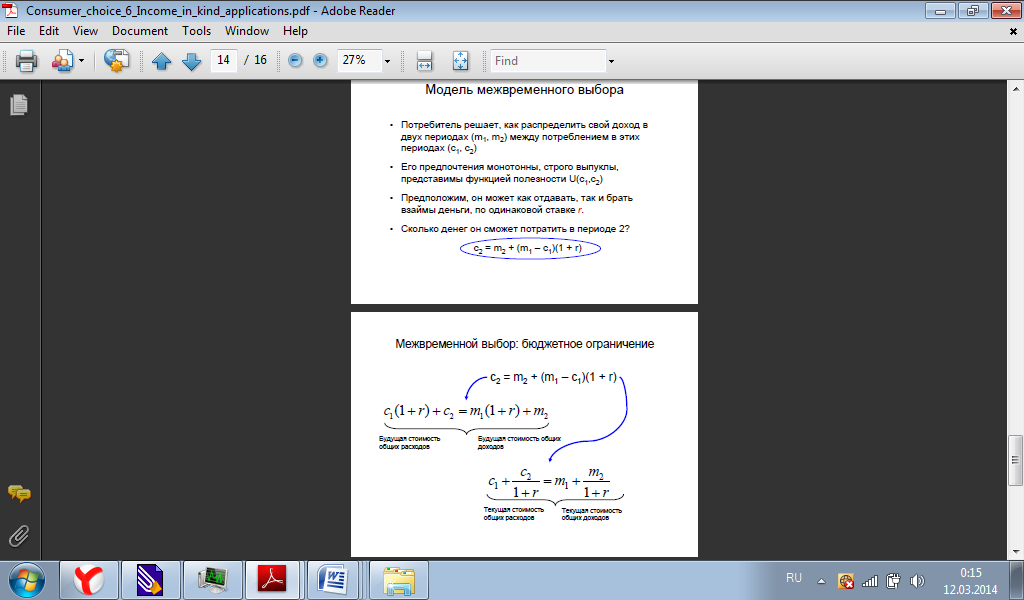Click the clock showing 0:15
The height and width of the screenshot is (600, 1024).
(x=970, y=573)
